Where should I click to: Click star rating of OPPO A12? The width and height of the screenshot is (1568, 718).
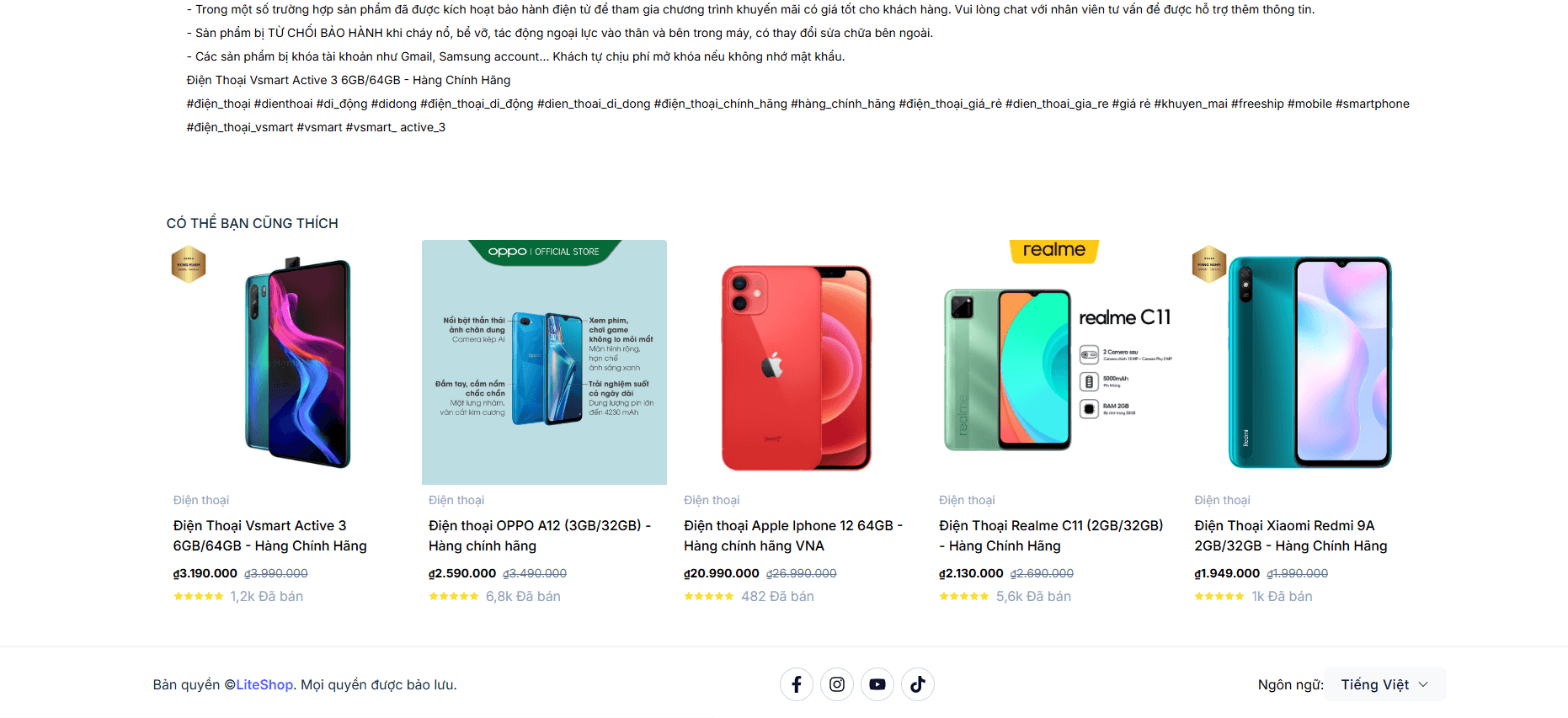[x=454, y=597]
